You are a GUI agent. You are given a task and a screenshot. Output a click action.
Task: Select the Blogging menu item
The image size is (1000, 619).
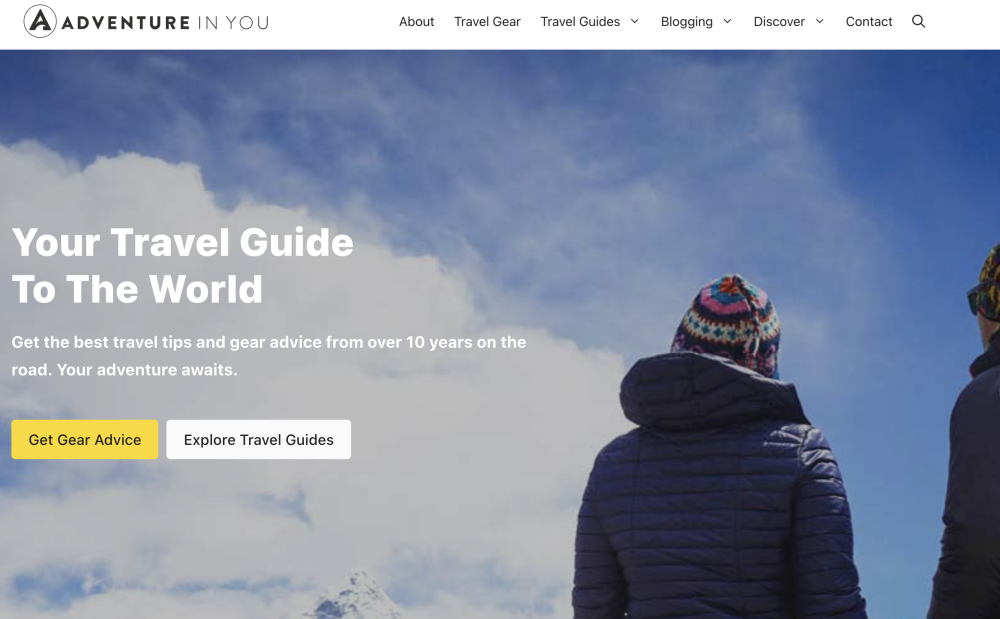(687, 22)
